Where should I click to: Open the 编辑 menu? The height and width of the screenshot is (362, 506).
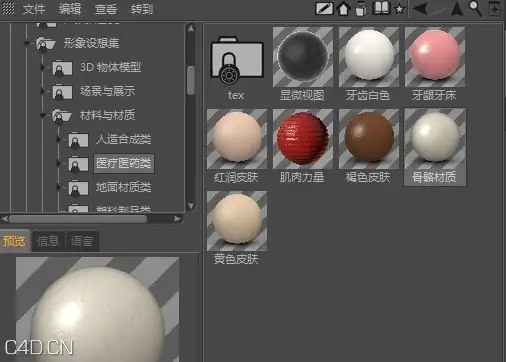coord(70,9)
